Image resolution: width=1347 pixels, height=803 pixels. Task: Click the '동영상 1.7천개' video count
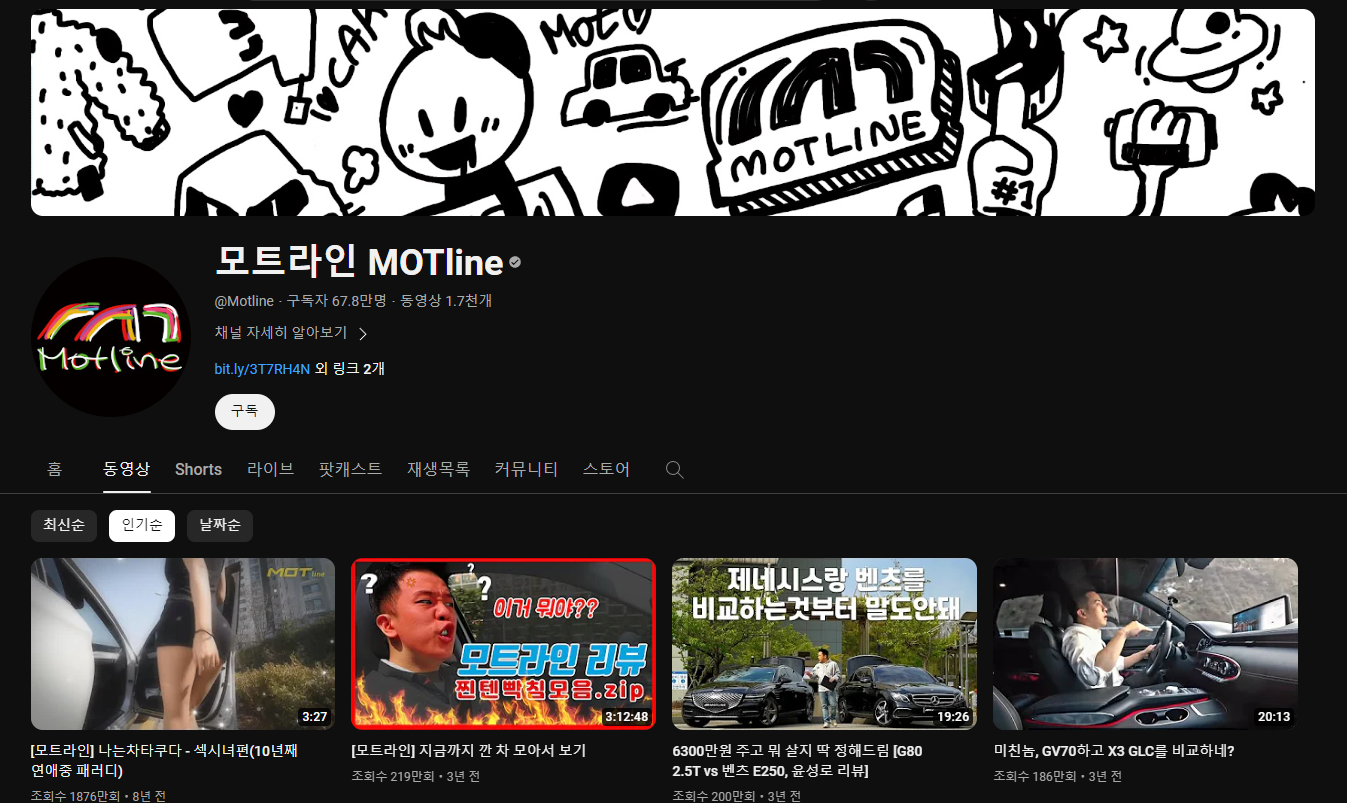[x=446, y=301]
